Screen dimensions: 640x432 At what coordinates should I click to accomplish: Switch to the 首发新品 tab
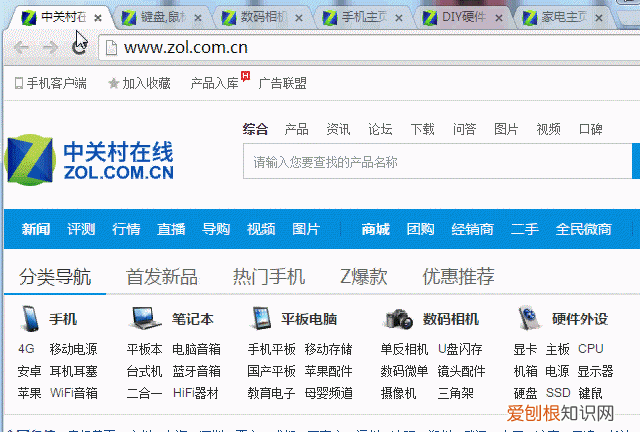point(162,276)
